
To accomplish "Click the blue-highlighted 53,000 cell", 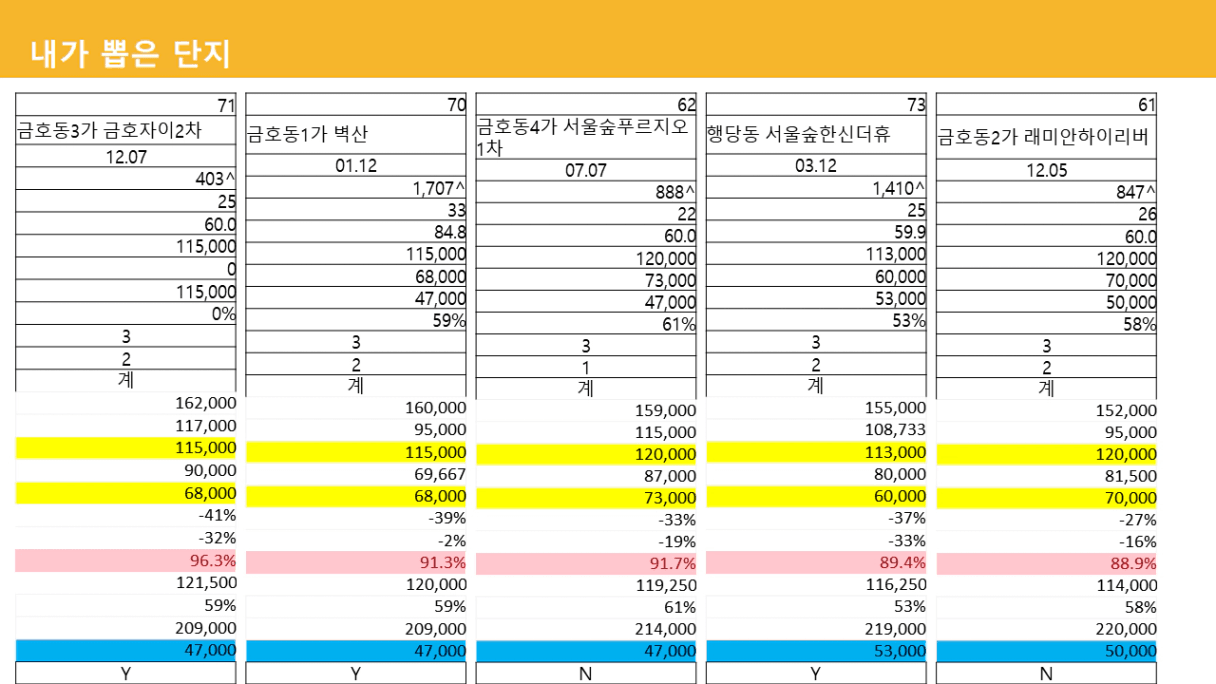I will tap(816, 650).
